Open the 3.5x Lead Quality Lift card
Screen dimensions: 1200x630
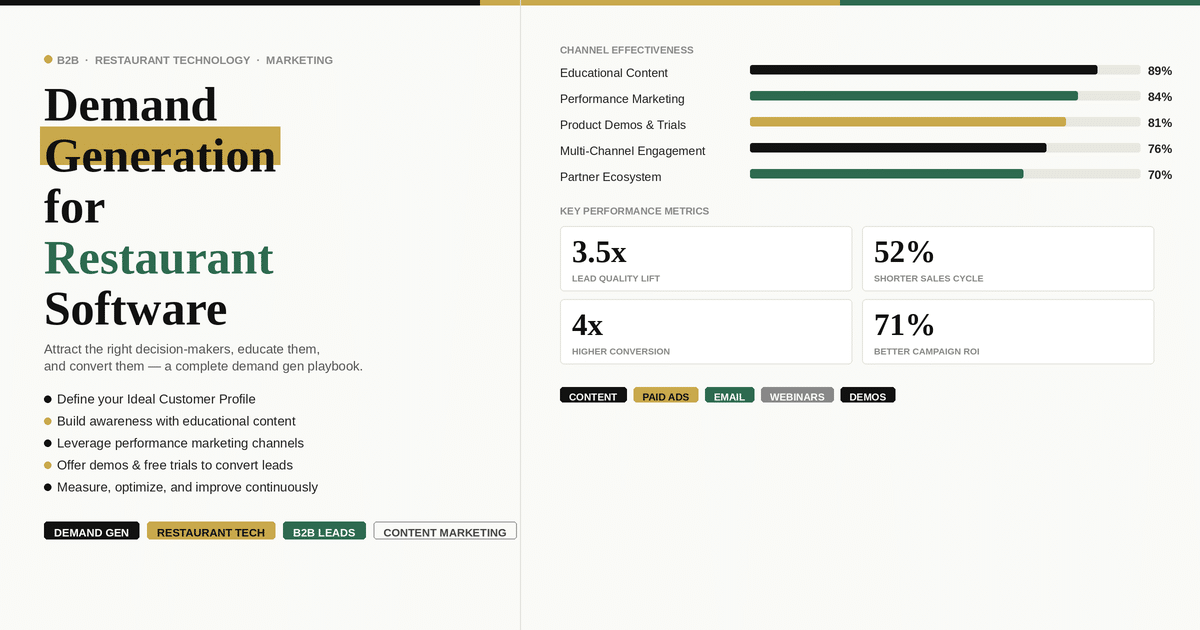point(706,259)
